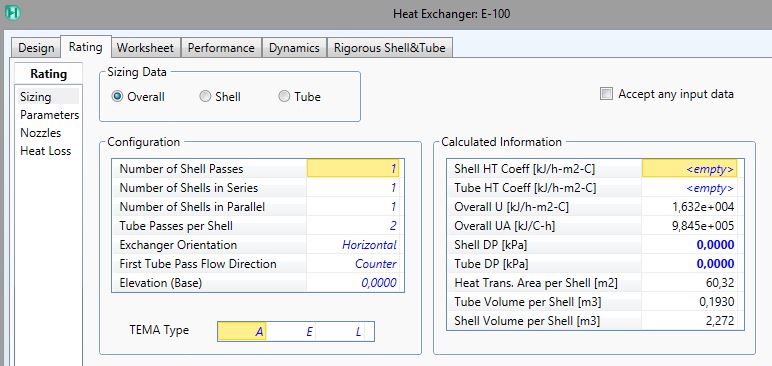772x366 pixels.
Task: Edit Number of Shells in Series value
Action: pos(353,188)
